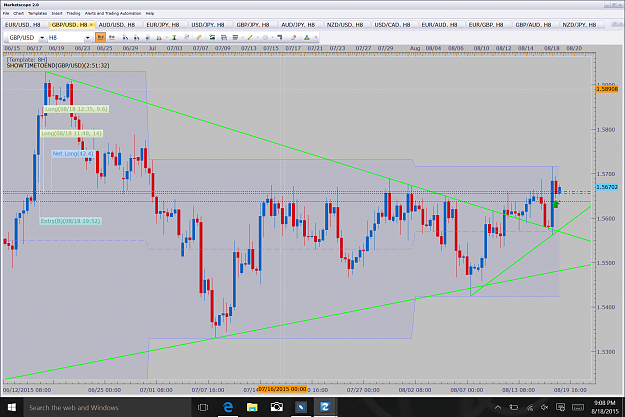
Task: Switch to NZD/USD. H8 tab
Action: [x=345, y=25]
